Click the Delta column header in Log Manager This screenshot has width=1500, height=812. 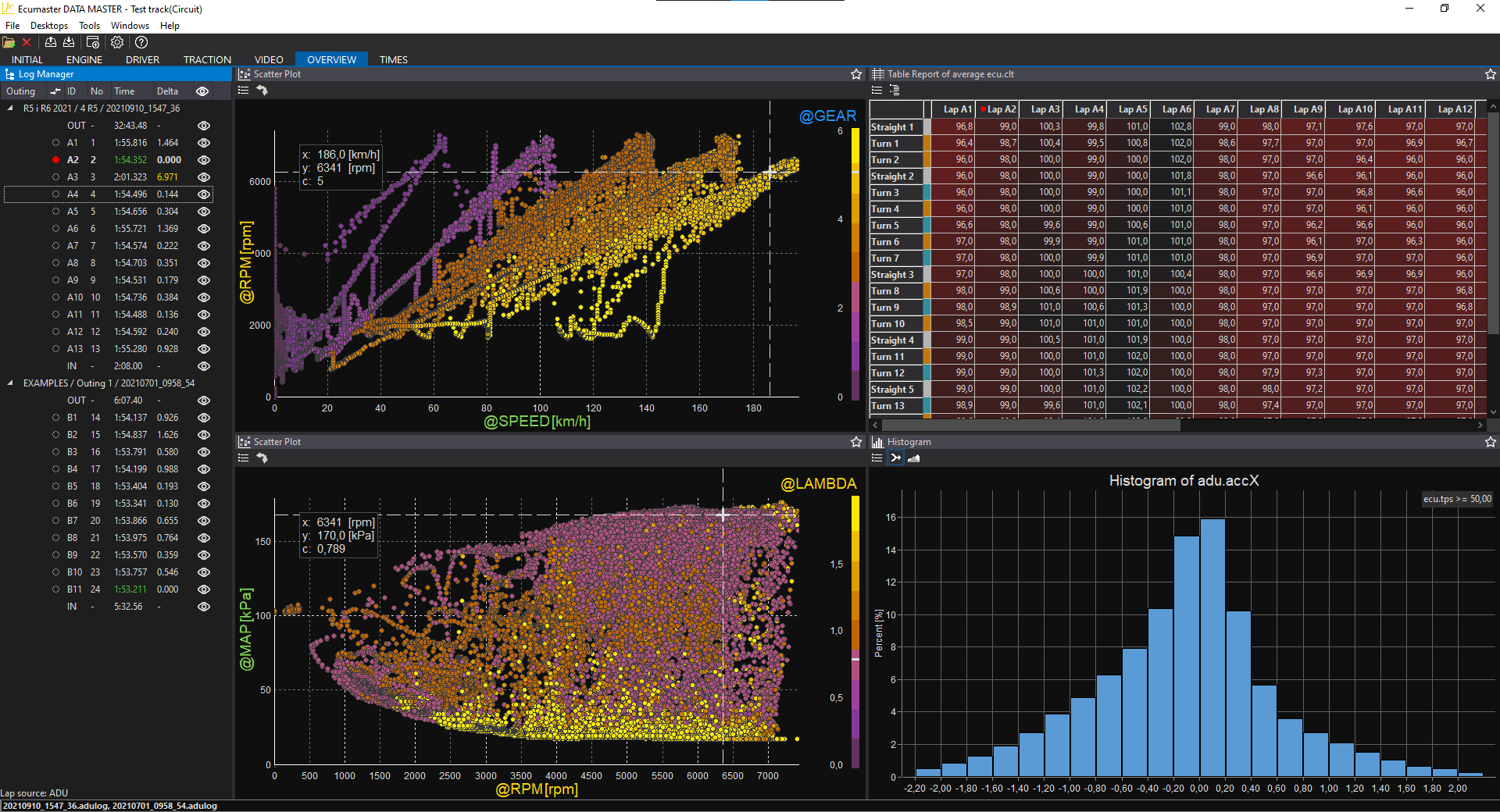pos(167,91)
